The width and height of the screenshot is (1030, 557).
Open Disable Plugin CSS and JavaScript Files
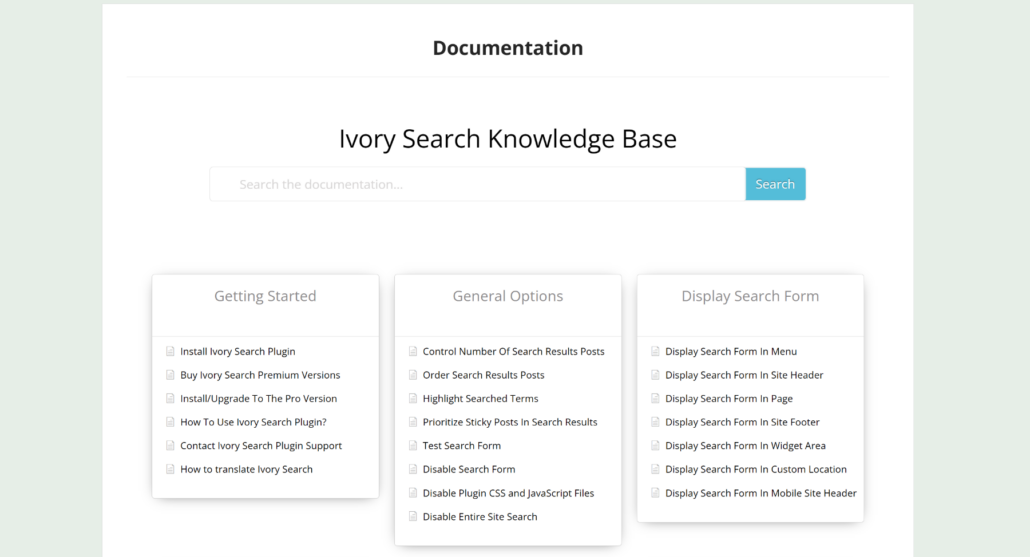click(x=508, y=493)
